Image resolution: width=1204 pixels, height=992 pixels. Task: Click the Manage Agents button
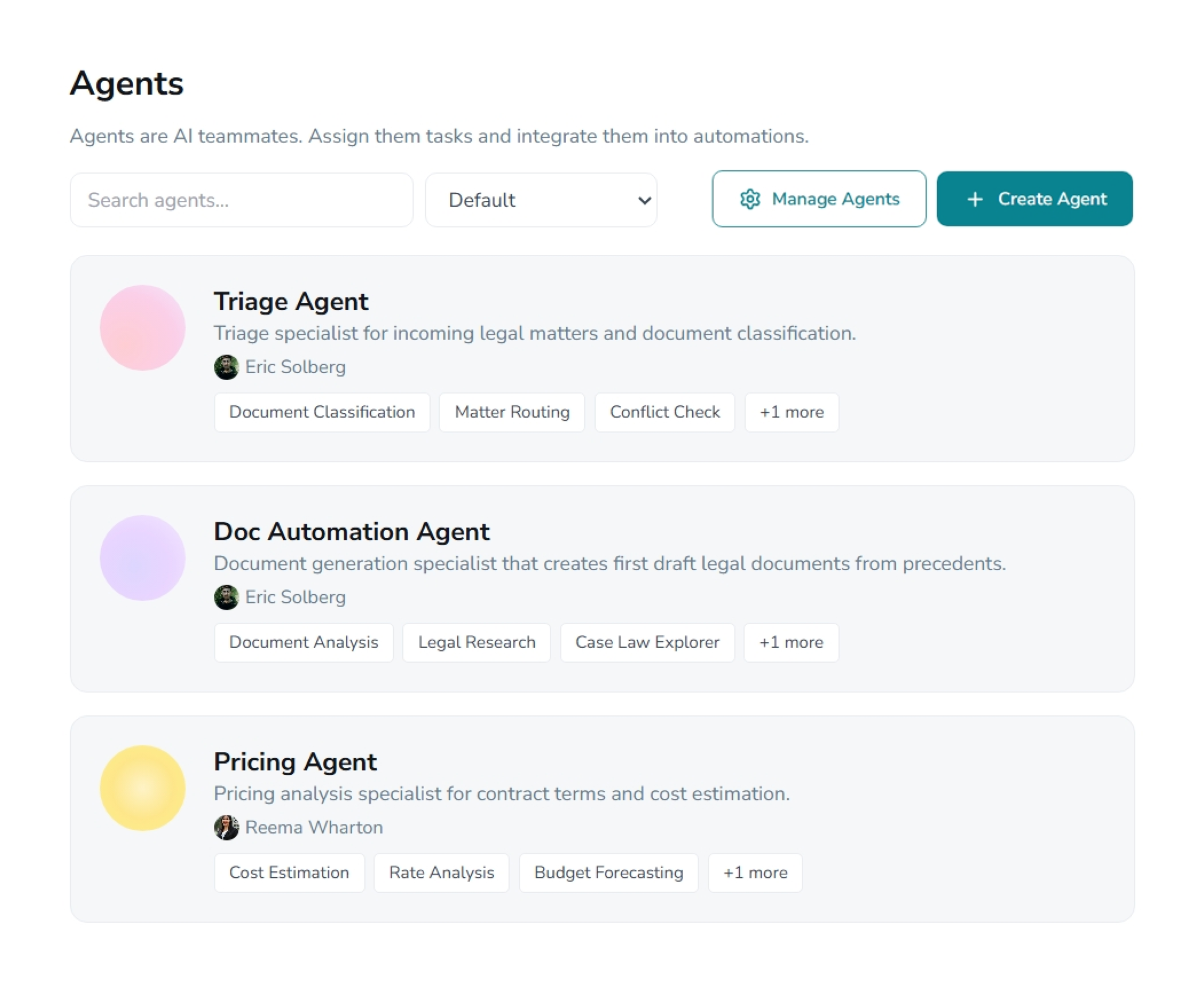coord(818,199)
